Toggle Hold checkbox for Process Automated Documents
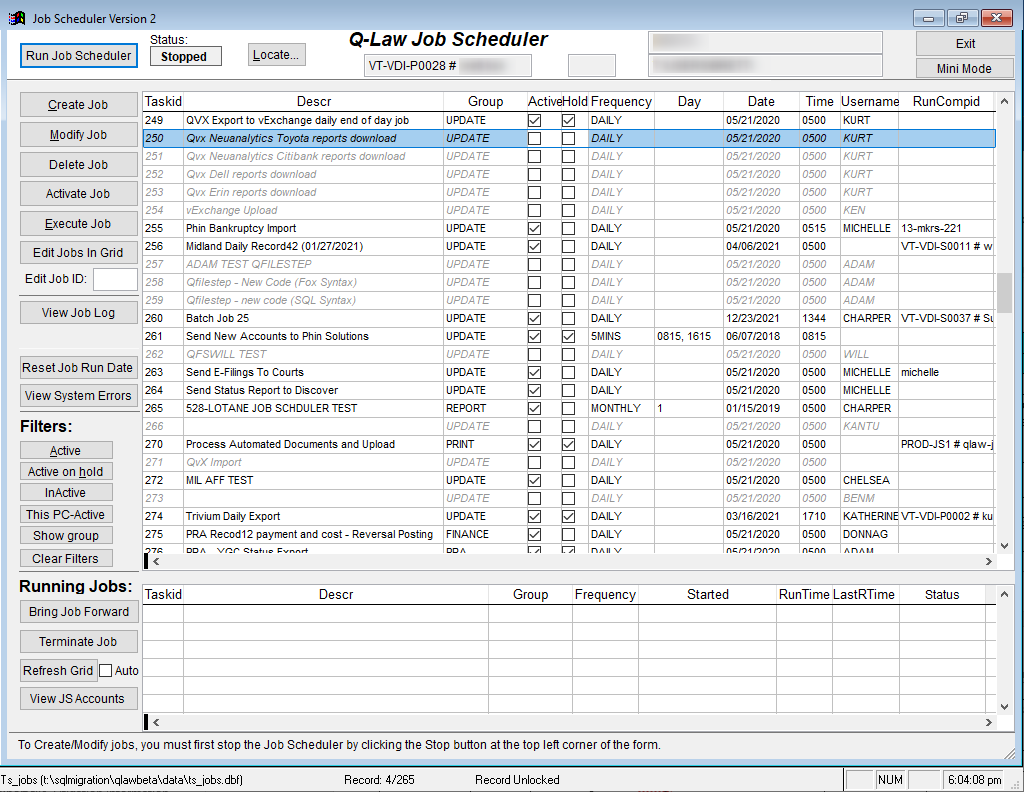Viewport: 1024px width, 792px height. tap(569, 444)
